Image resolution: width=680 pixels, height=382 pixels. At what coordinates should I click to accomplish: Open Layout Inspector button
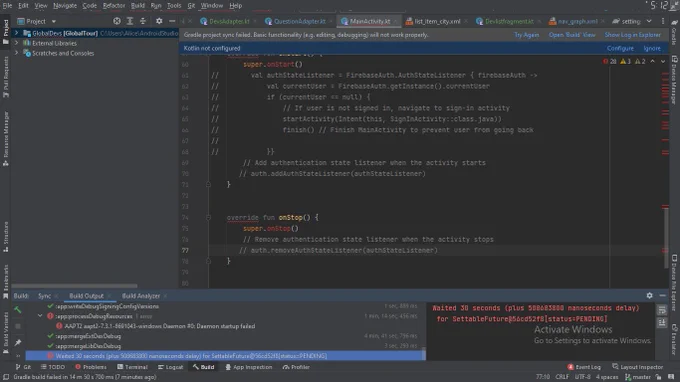638,367
